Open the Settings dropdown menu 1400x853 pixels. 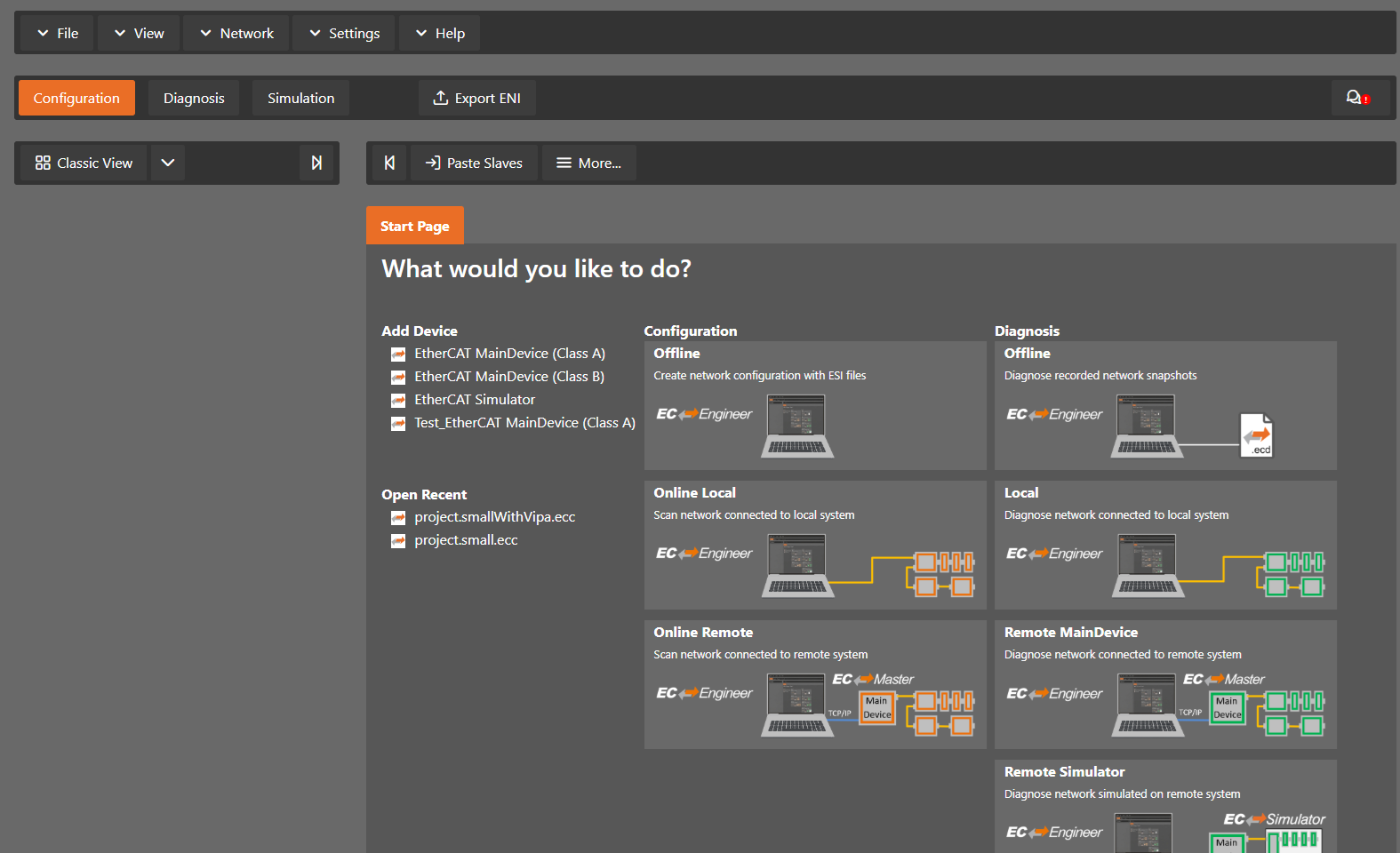click(x=343, y=33)
